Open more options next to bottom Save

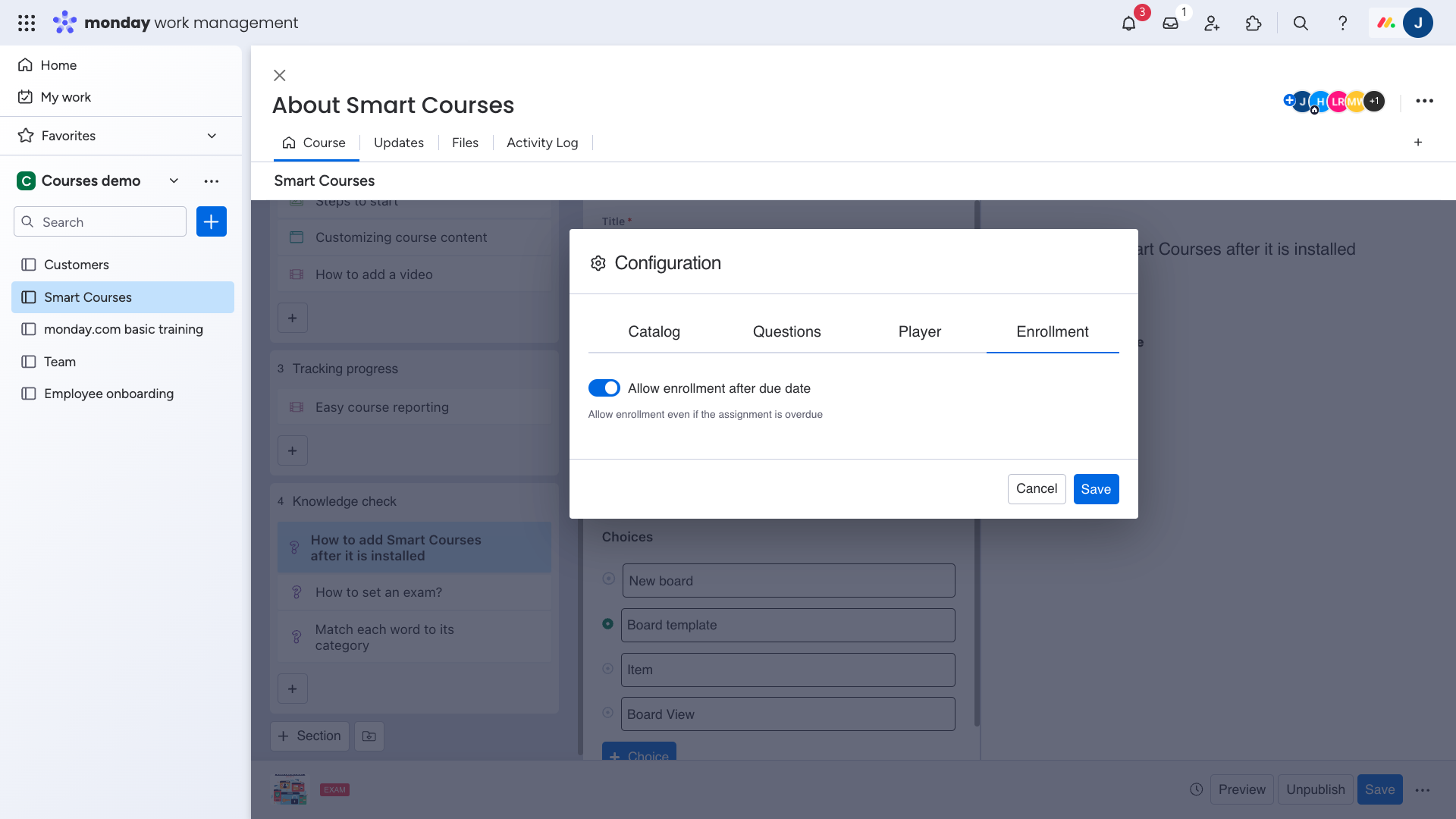click(x=1423, y=789)
